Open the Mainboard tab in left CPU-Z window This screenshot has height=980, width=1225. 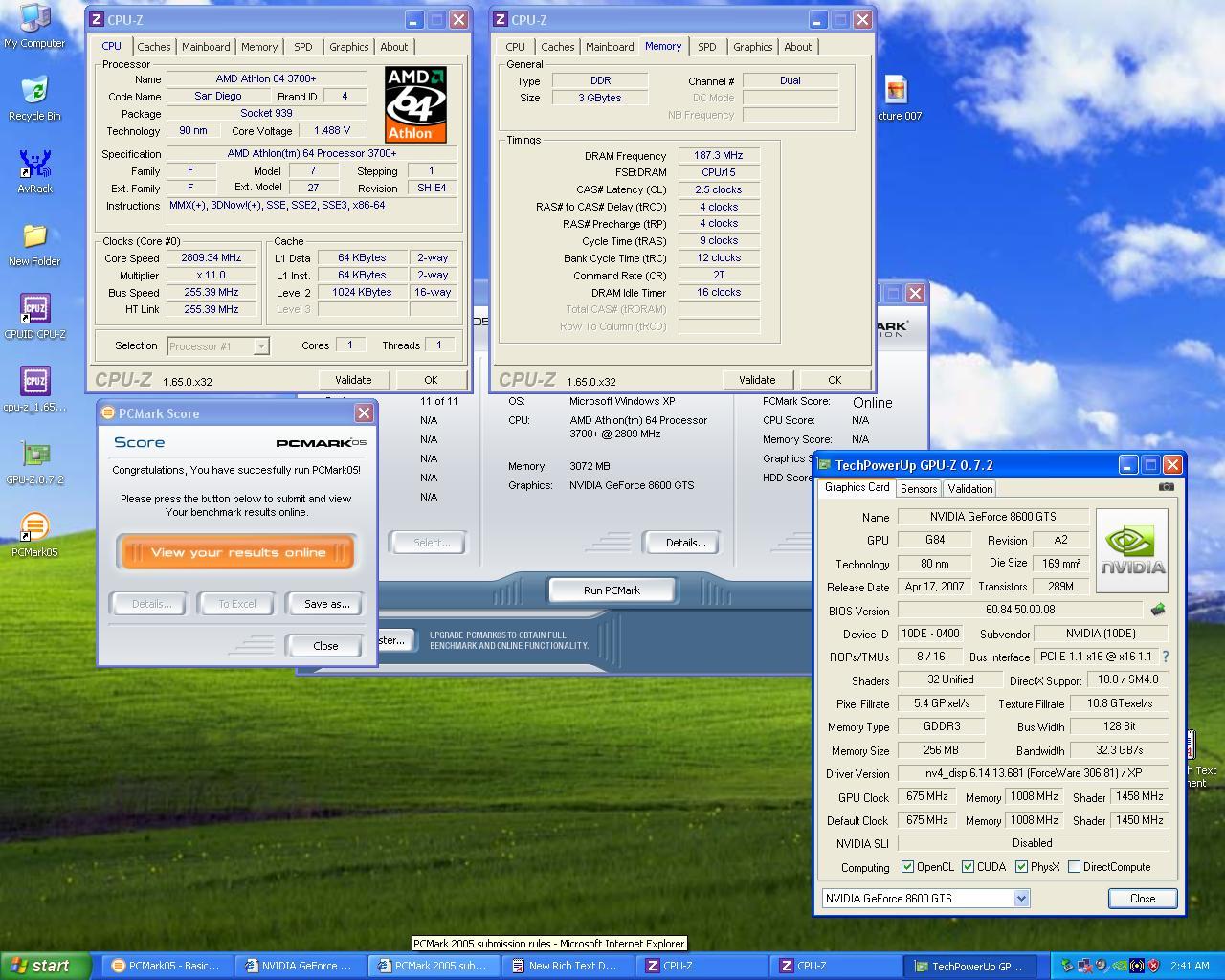pyautogui.click(x=206, y=47)
